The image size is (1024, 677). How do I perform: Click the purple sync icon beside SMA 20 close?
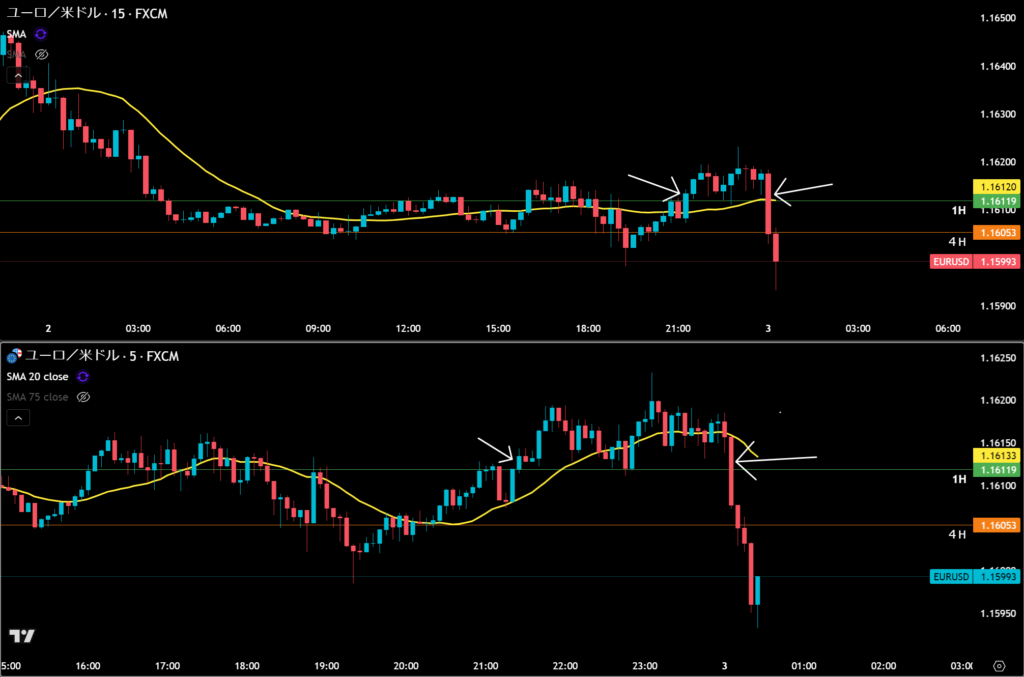[83, 376]
